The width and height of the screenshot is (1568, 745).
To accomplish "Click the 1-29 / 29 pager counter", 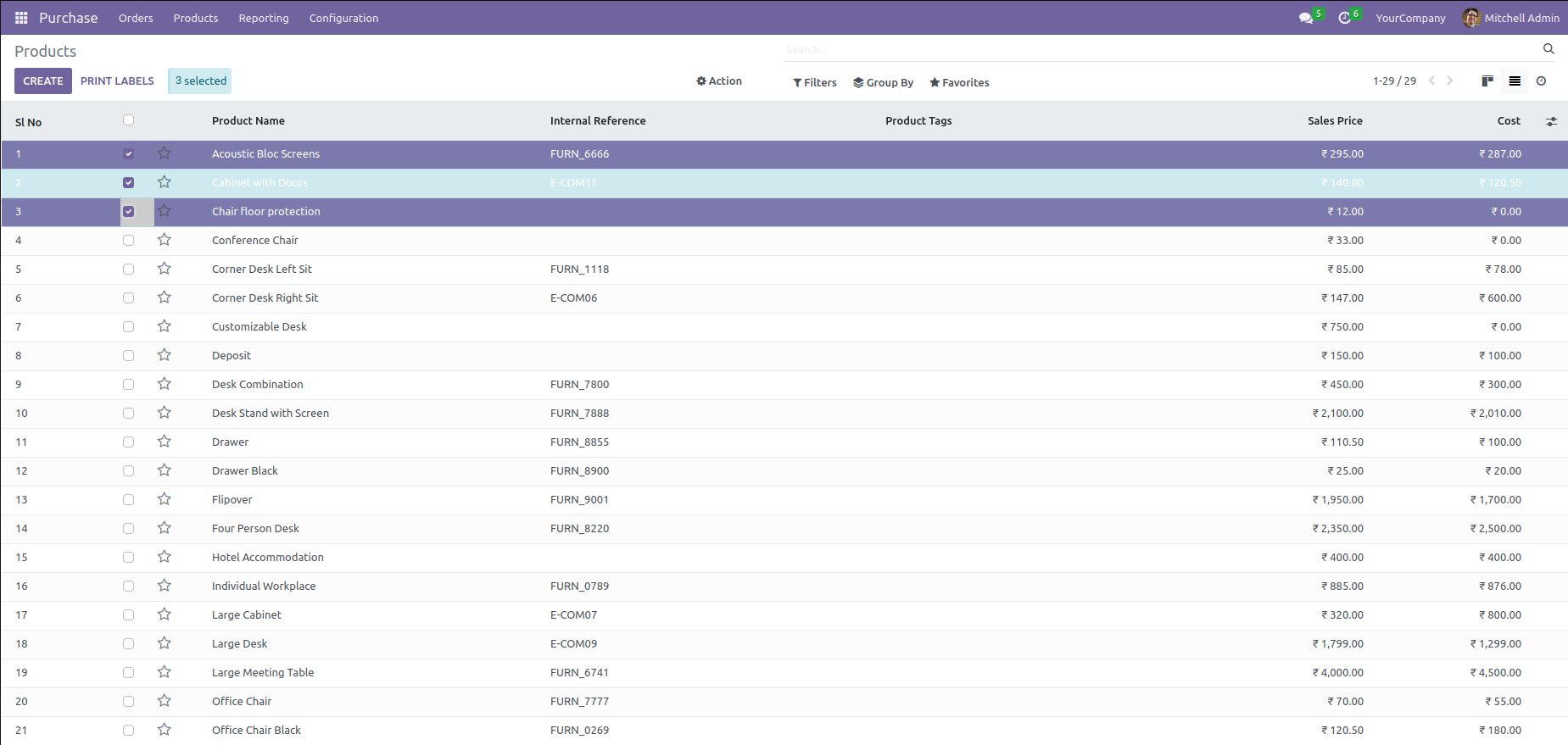I will [1394, 81].
